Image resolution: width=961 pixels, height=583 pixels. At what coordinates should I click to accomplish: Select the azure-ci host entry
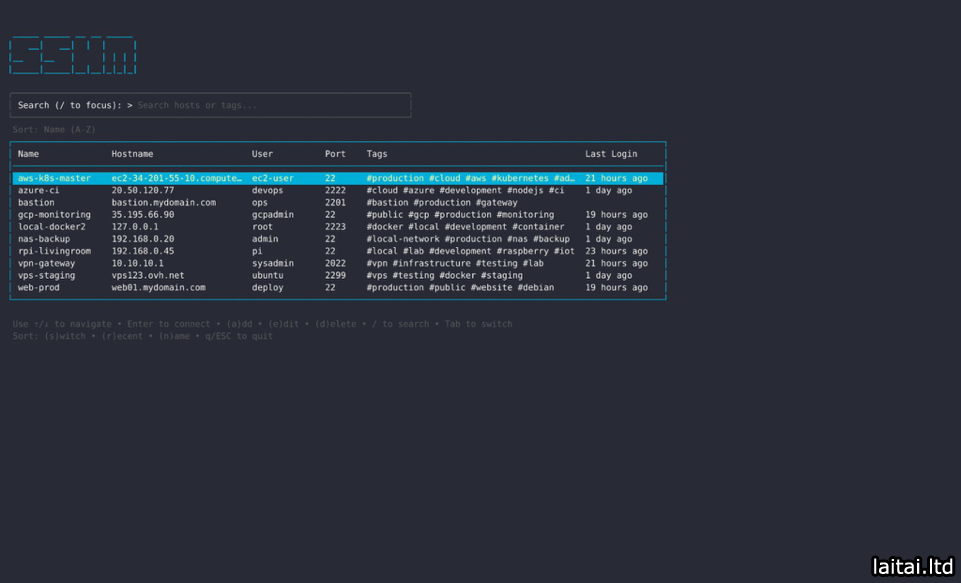[38, 190]
